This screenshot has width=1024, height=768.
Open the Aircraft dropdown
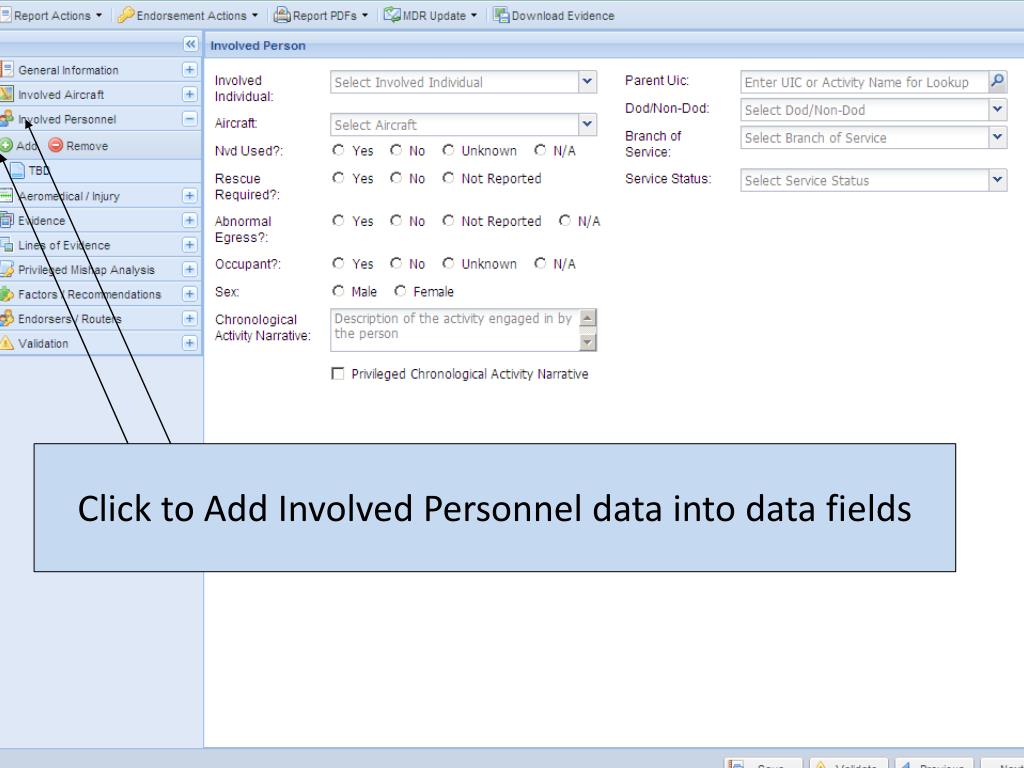pyautogui.click(x=587, y=124)
